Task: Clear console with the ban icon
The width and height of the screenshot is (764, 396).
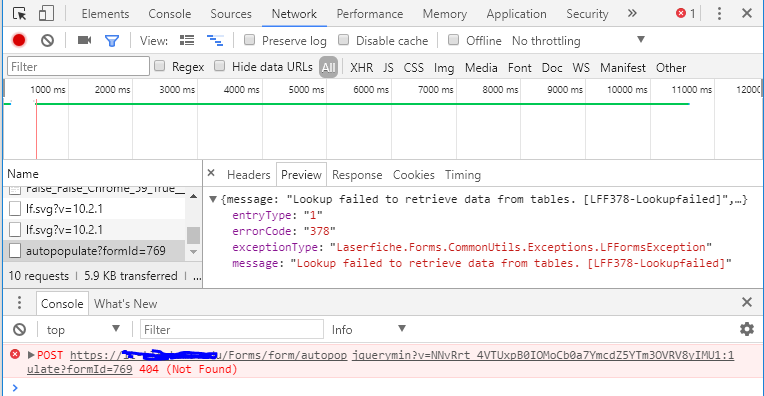Action: point(19,330)
